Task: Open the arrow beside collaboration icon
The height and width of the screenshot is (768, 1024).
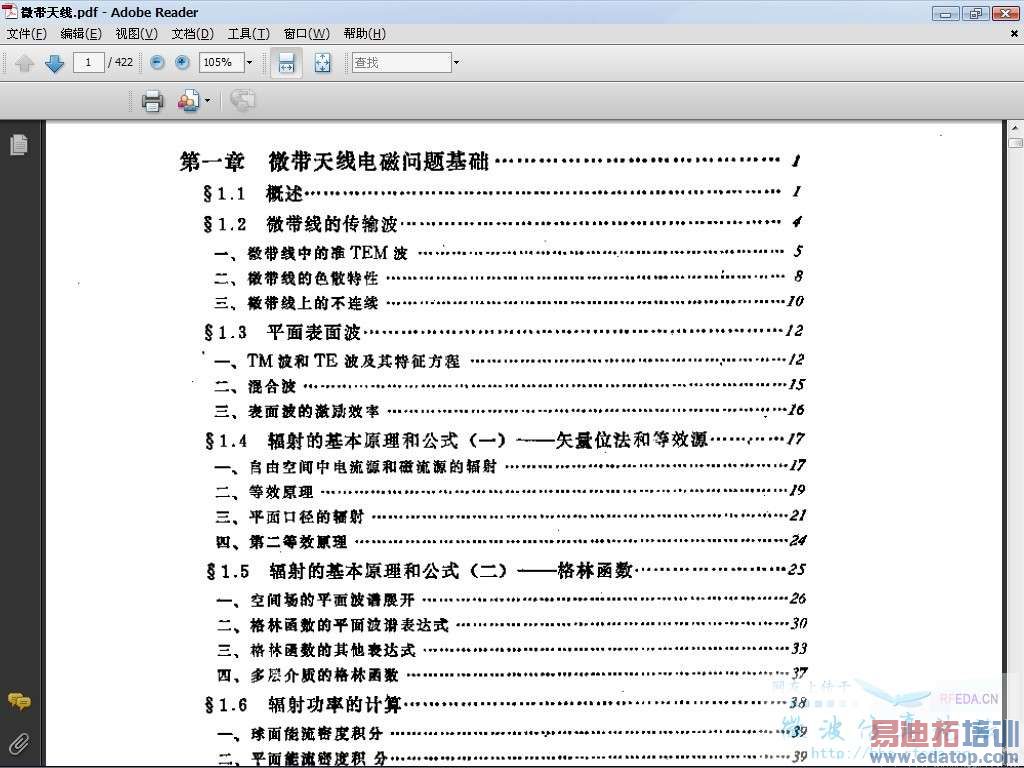Action: click(208, 101)
